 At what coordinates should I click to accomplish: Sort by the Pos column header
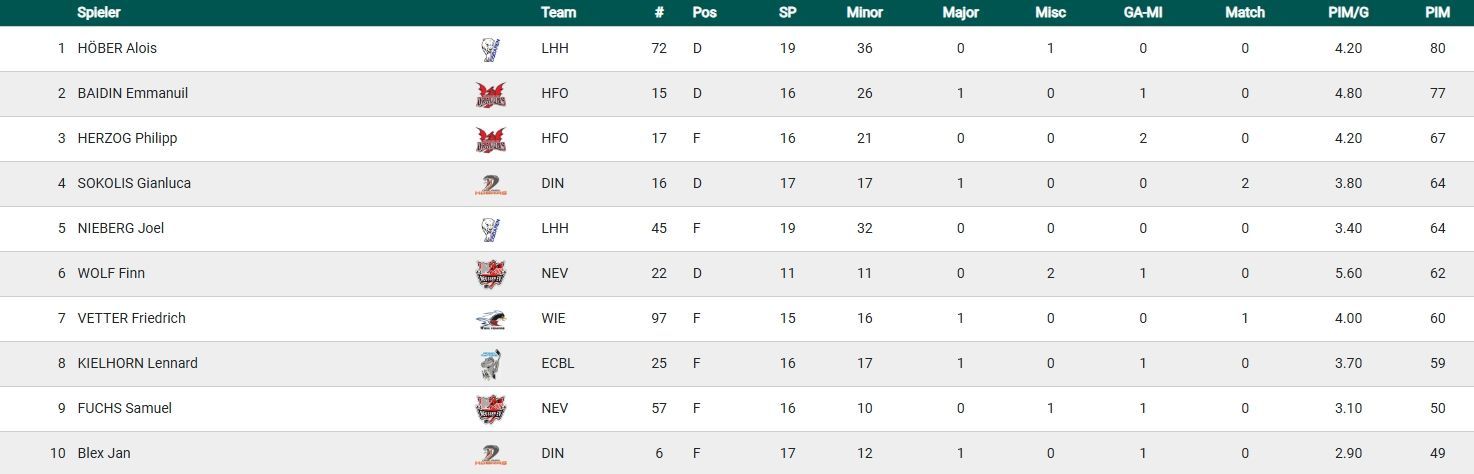pyautogui.click(x=704, y=13)
